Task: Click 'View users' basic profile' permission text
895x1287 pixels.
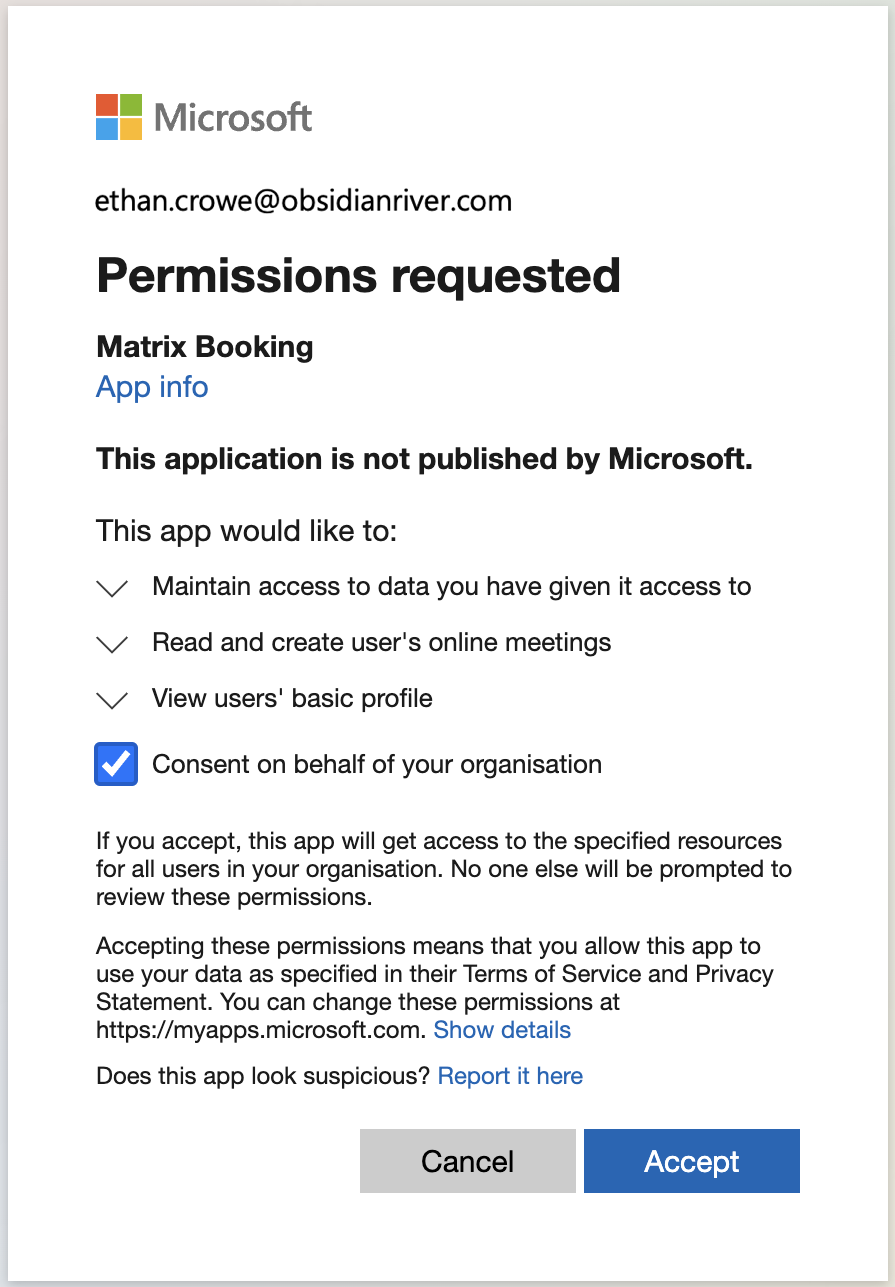Action: pos(292,698)
